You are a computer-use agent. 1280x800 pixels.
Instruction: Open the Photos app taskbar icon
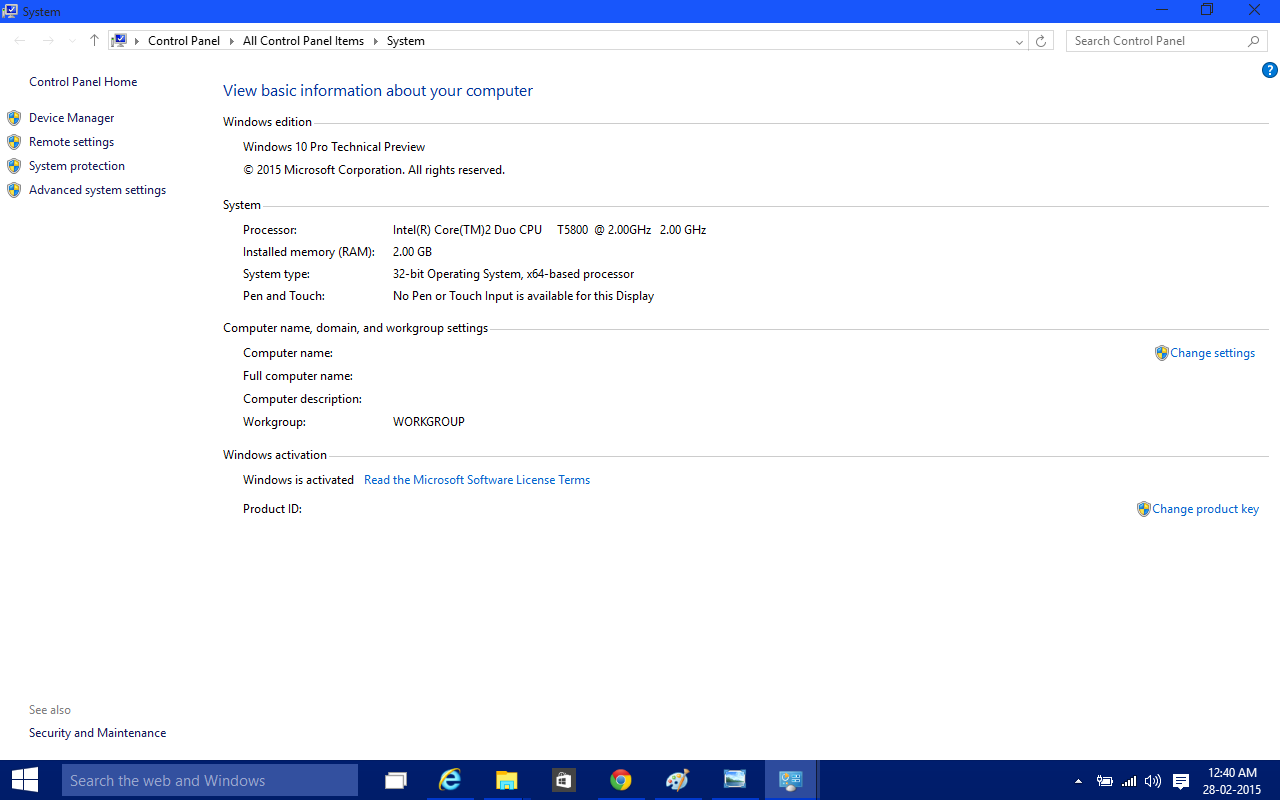pos(735,780)
